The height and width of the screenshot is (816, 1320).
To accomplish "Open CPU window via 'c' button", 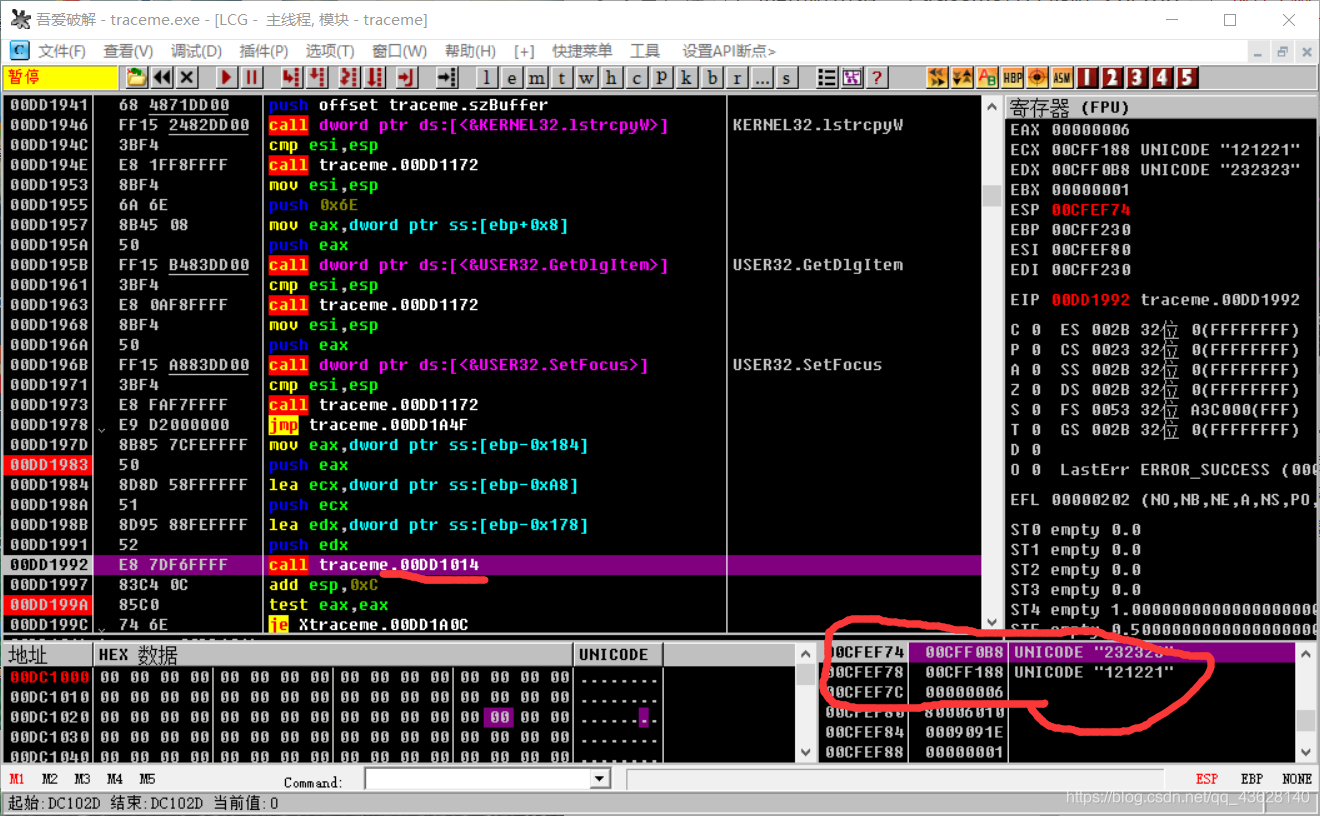I will 637,78.
